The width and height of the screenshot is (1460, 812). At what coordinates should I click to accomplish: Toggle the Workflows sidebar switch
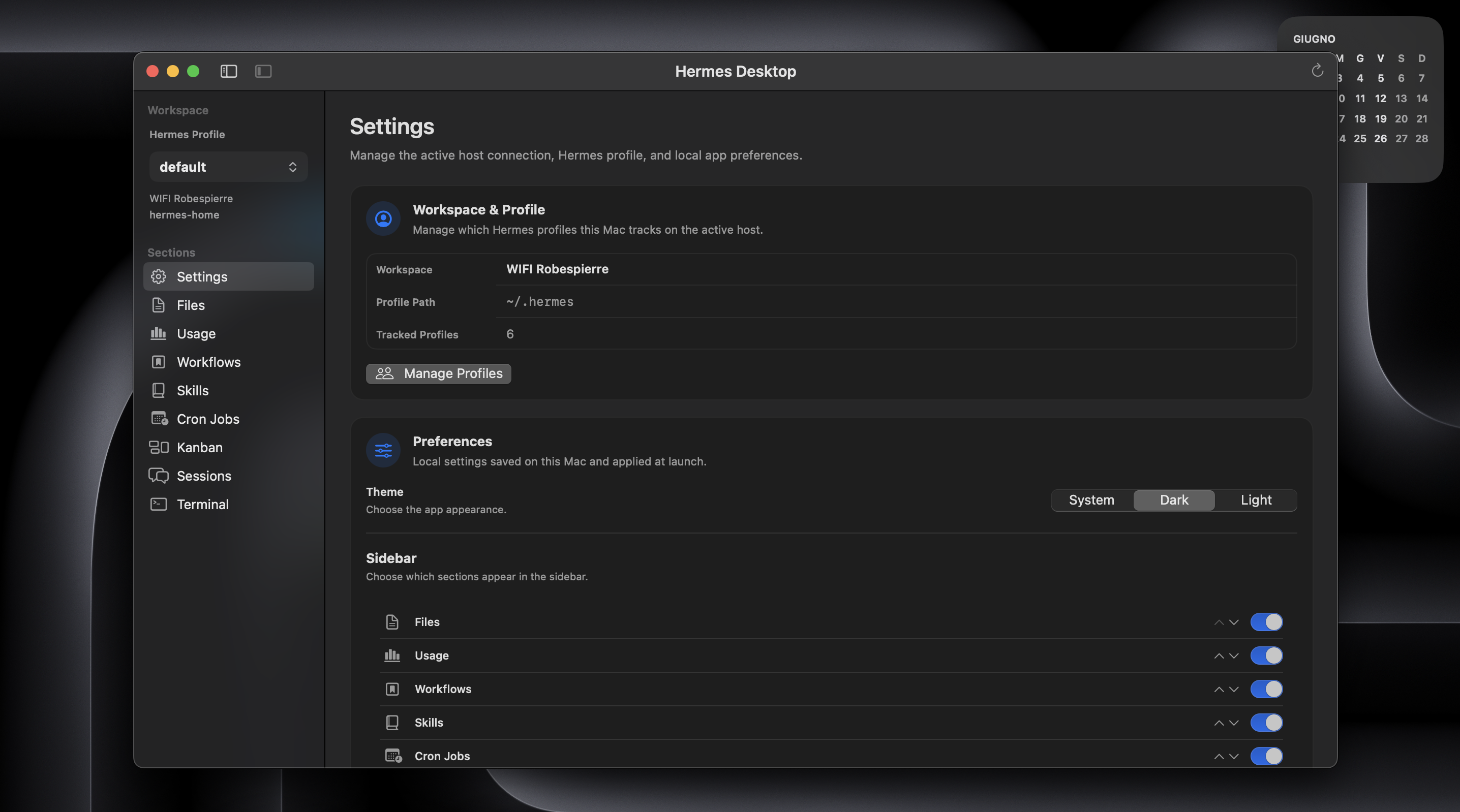pos(1266,689)
